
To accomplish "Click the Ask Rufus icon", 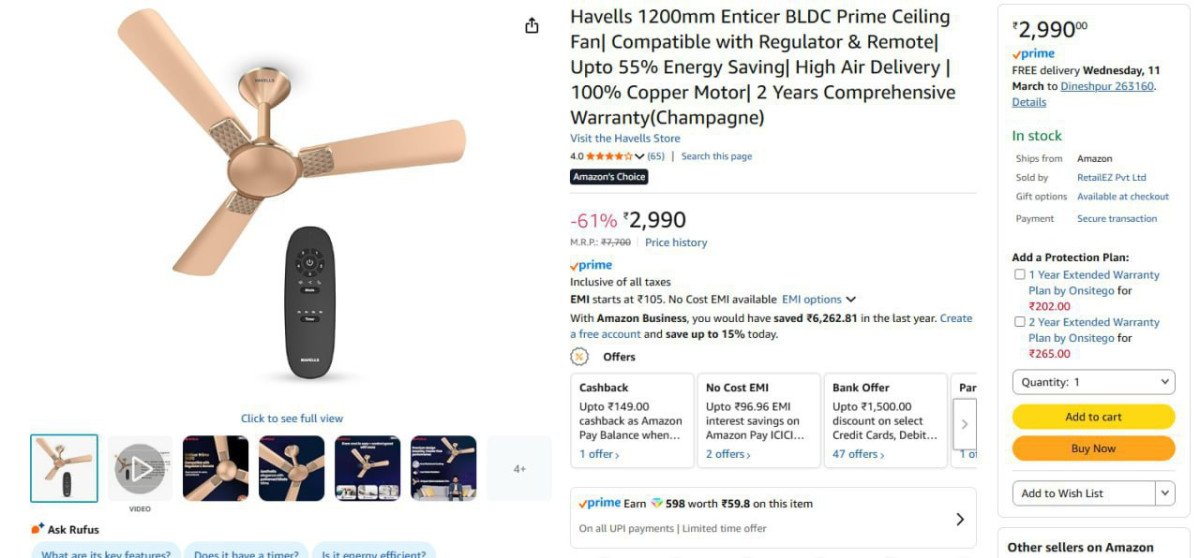I will coord(38,528).
